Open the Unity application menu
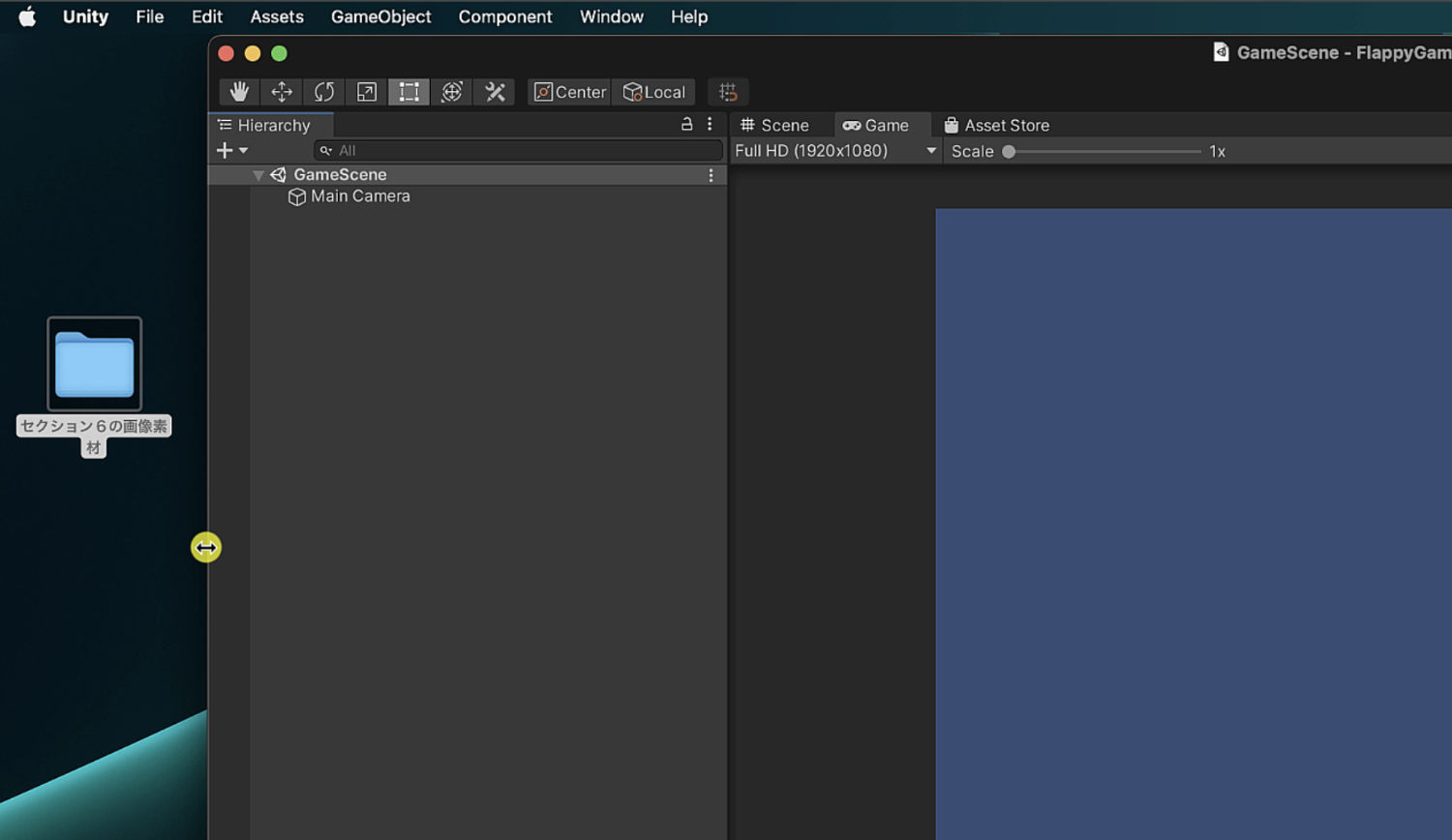This screenshot has height=840, width=1452. click(x=85, y=16)
